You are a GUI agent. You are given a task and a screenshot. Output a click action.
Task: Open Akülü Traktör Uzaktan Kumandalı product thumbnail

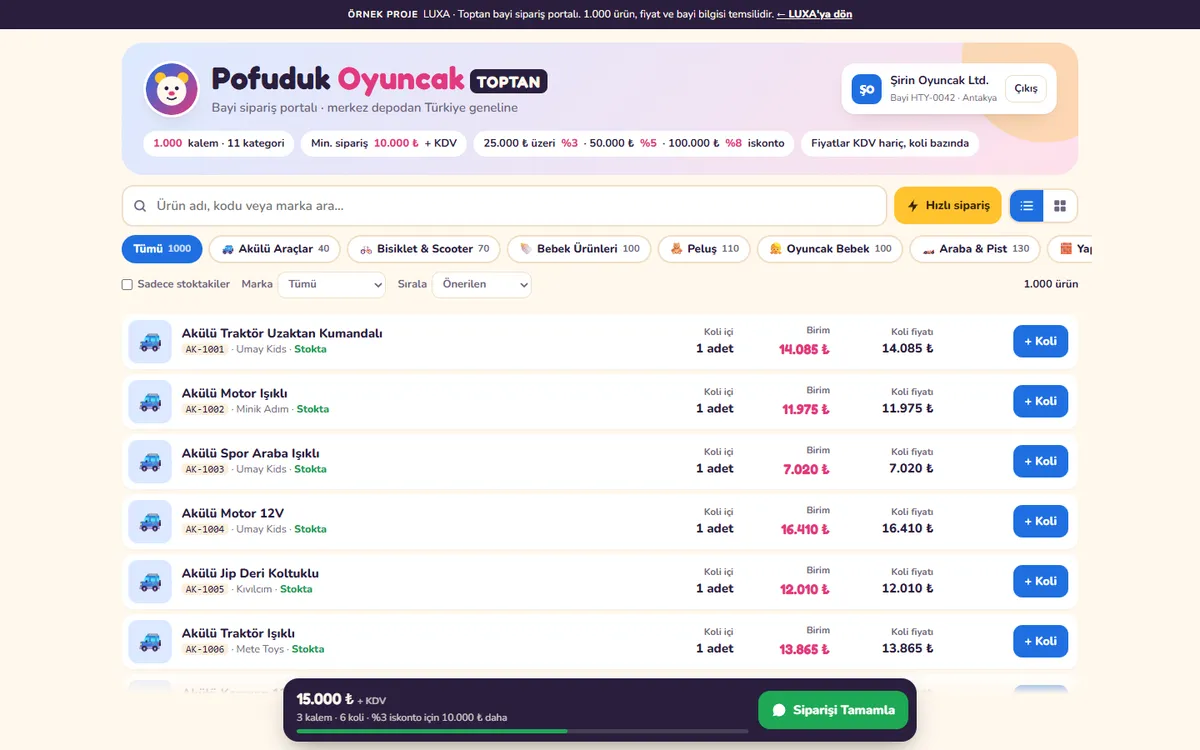click(x=150, y=342)
